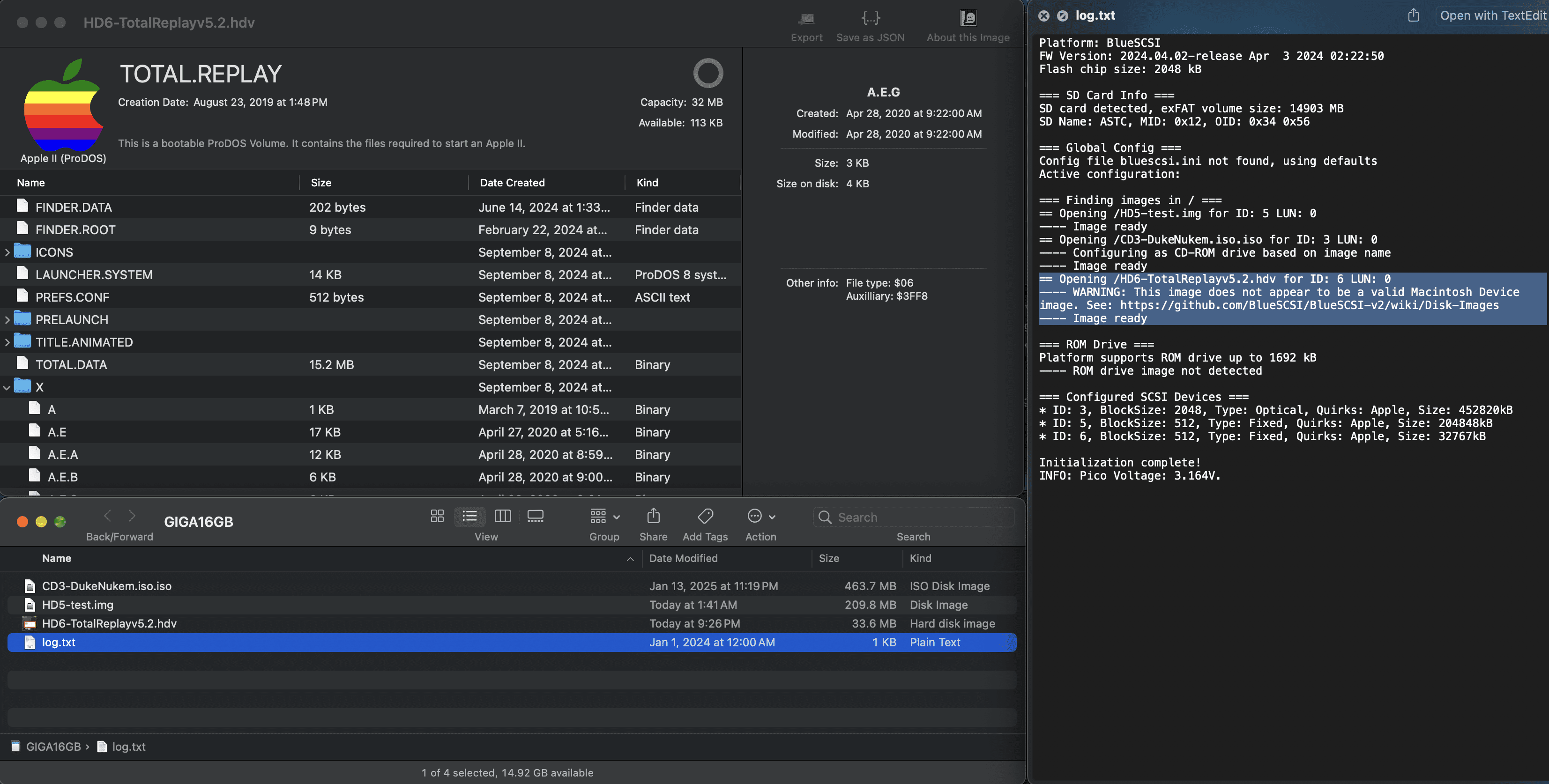
Task: Select the LAUNCHER.SYSTEM file icon
Action: (22, 274)
